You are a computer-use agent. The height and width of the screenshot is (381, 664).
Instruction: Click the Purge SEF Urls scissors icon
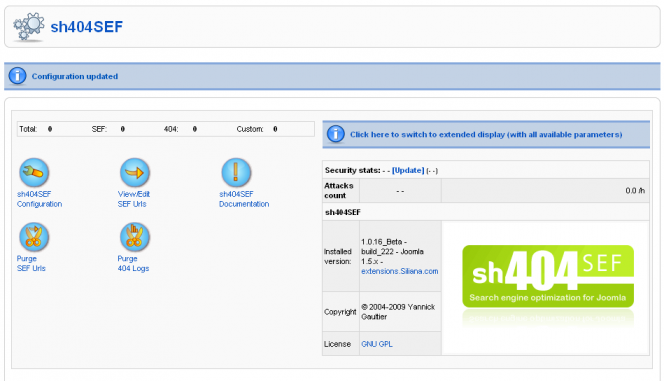tap(34, 237)
